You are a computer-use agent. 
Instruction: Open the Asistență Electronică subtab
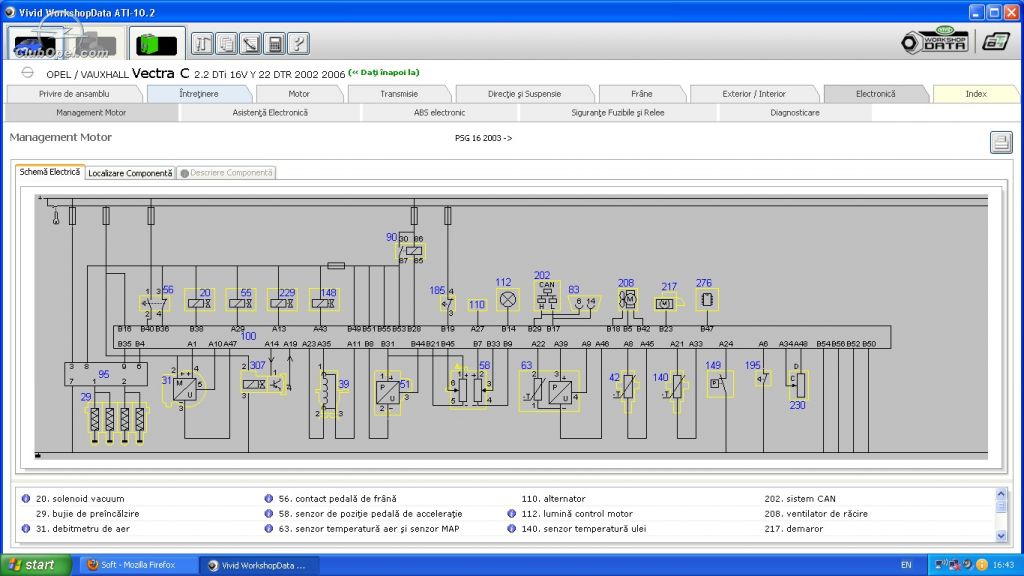270,113
